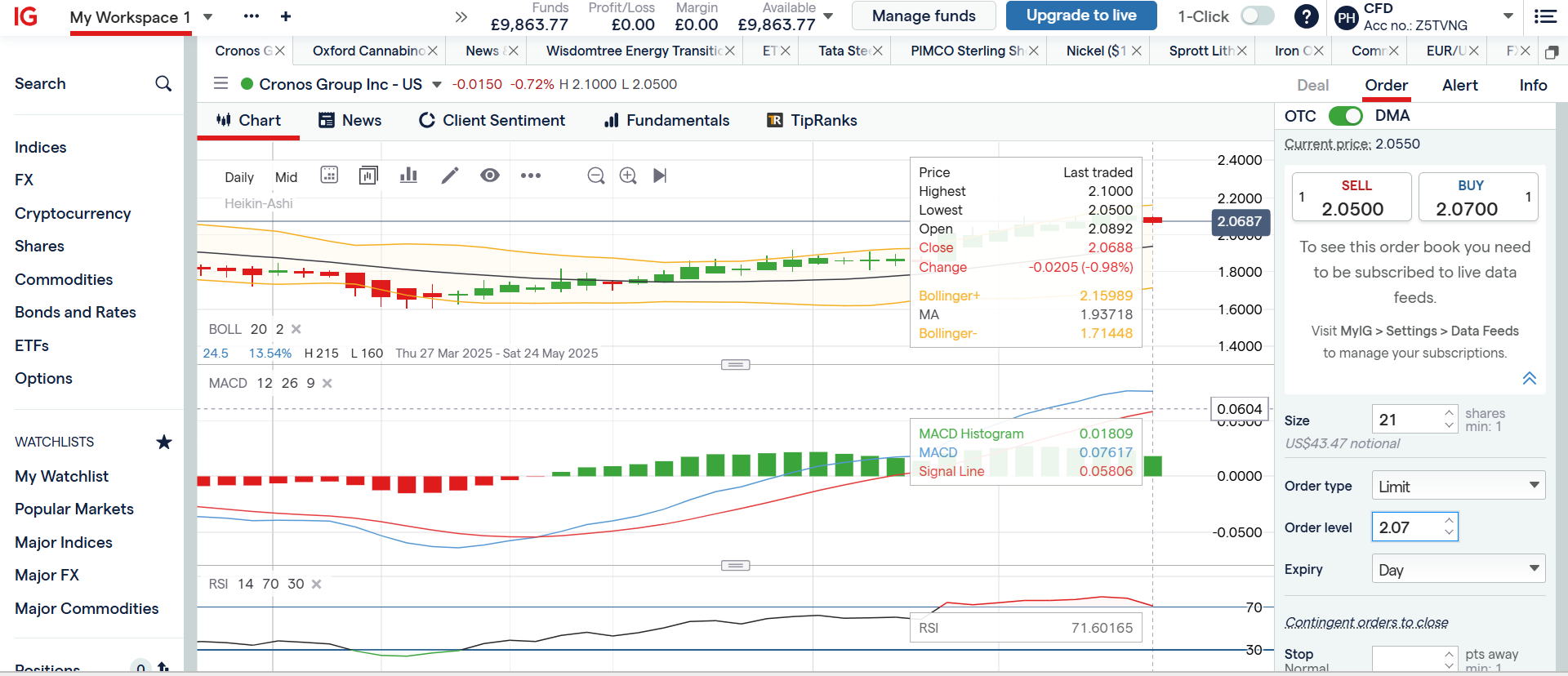Viewport: 1568px width, 676px height.
Task: Toggle the 1-Click dealing switch
Action: coord(1257,16)
